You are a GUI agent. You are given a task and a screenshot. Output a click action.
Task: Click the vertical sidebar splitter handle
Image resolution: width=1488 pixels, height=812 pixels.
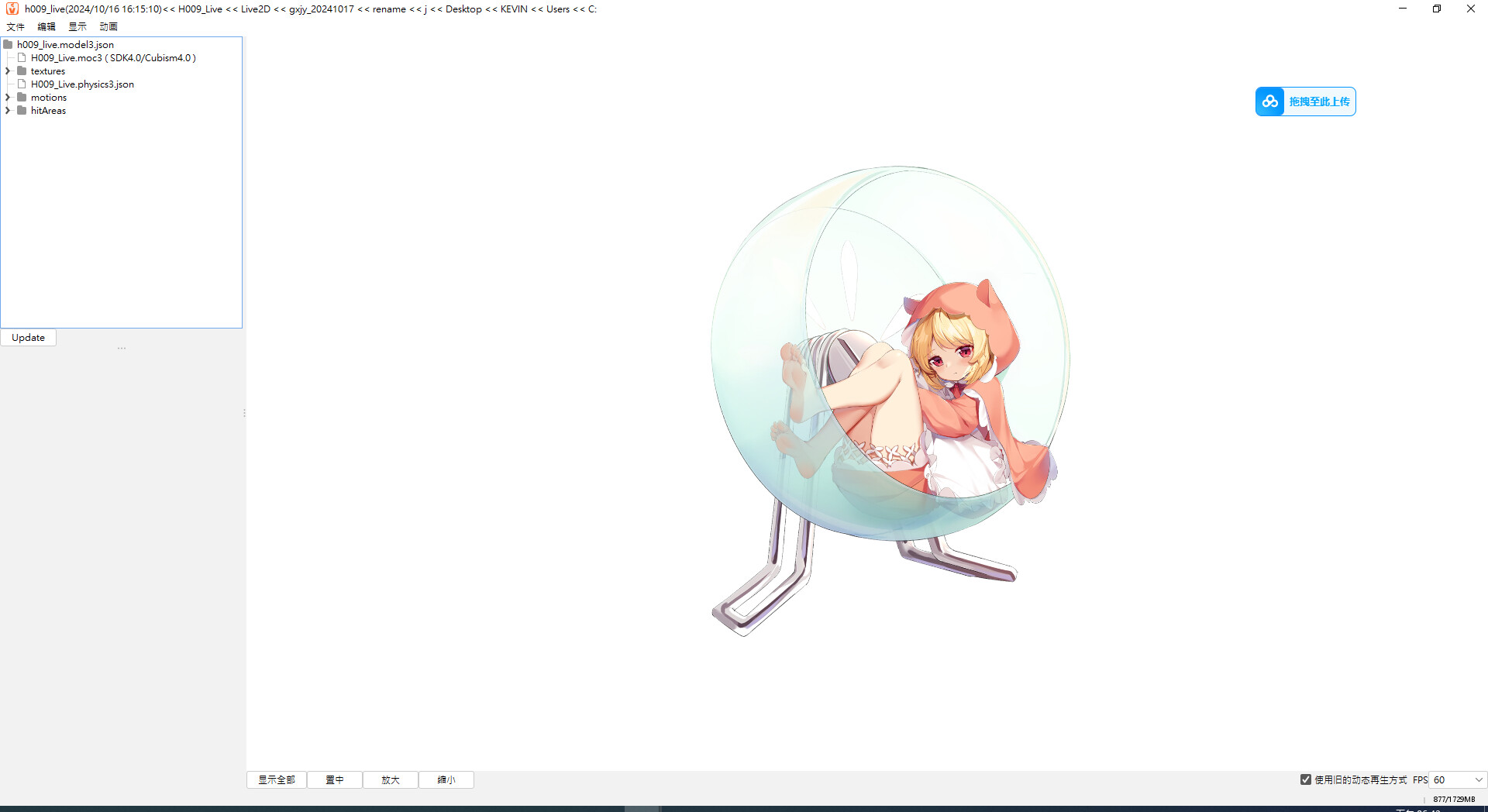[x=244, y=413]
